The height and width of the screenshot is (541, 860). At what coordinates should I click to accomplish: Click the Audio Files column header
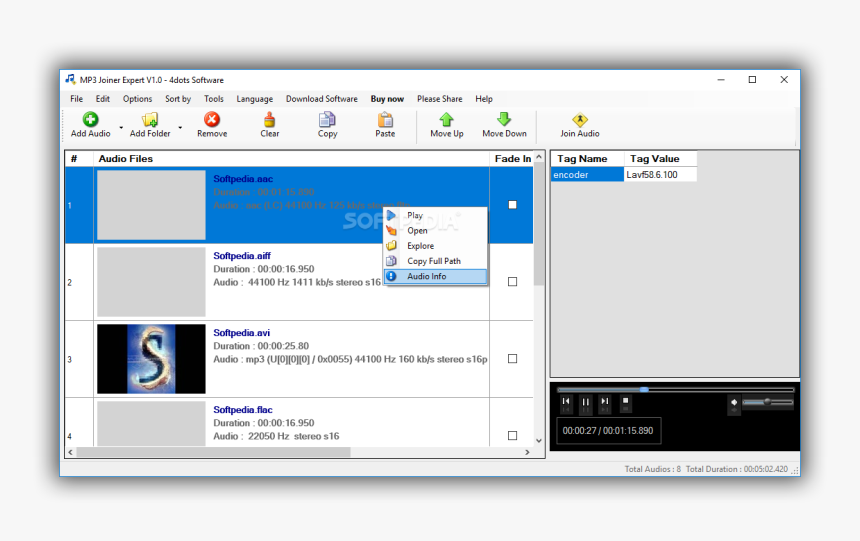point(291,159)
